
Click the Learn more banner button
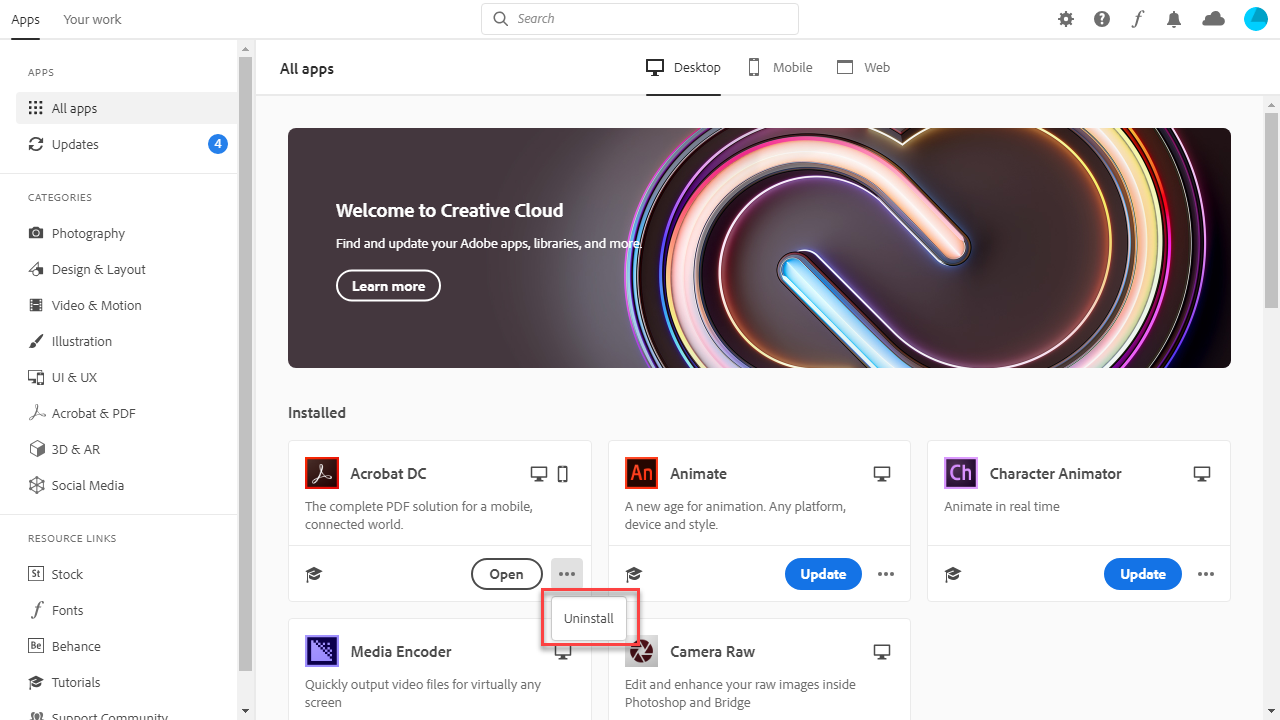click(x=388, y=286)
